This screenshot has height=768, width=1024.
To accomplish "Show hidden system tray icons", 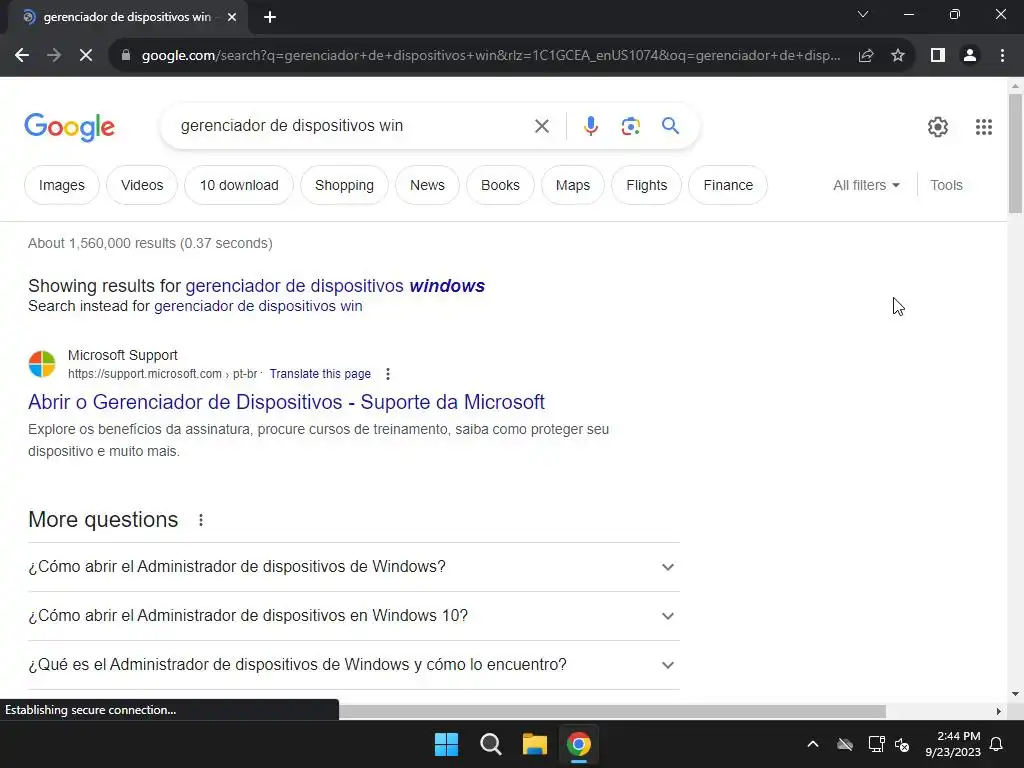I will click(x=813, y=744).
